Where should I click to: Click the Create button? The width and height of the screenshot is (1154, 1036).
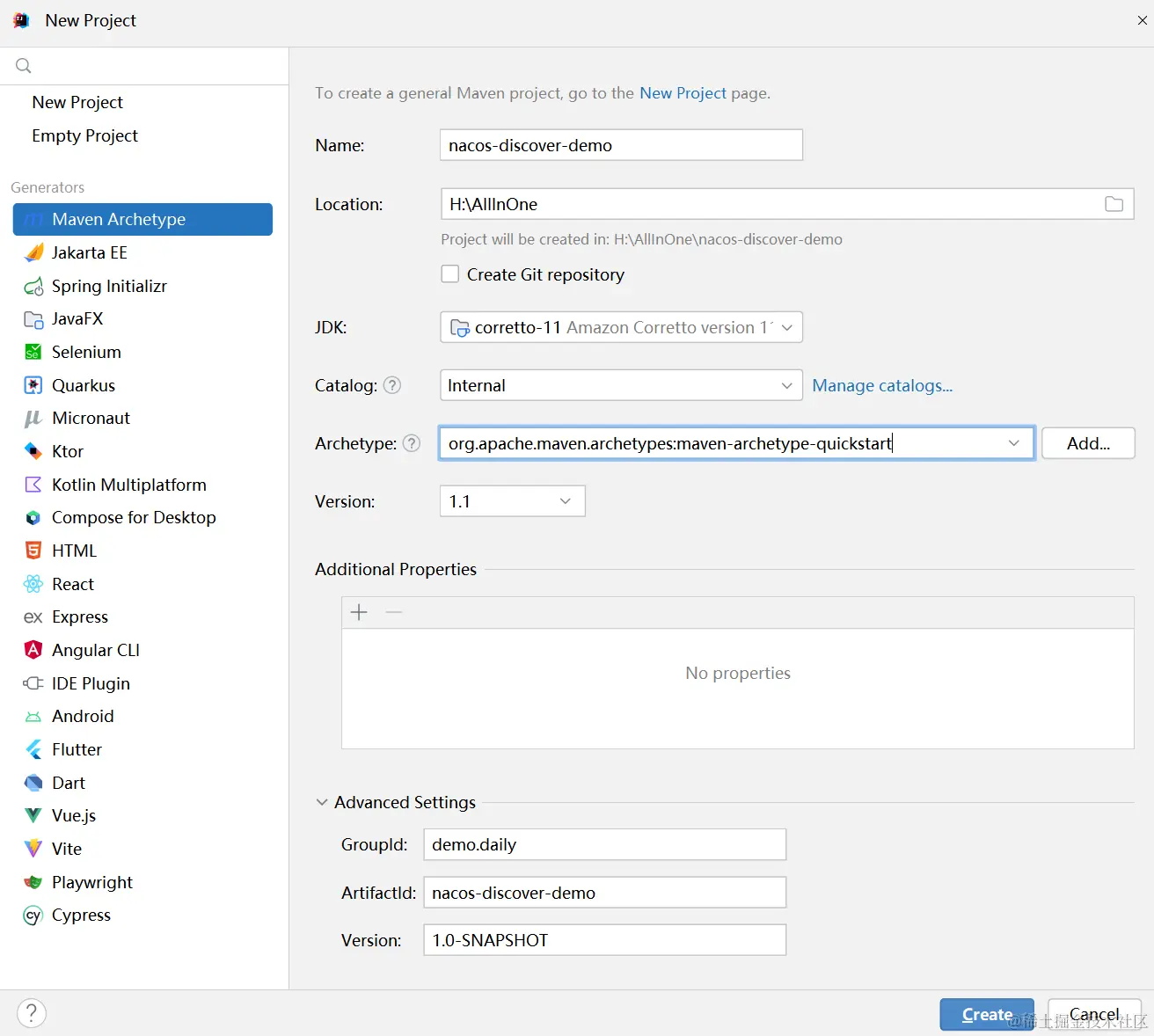pos(986,1014)
